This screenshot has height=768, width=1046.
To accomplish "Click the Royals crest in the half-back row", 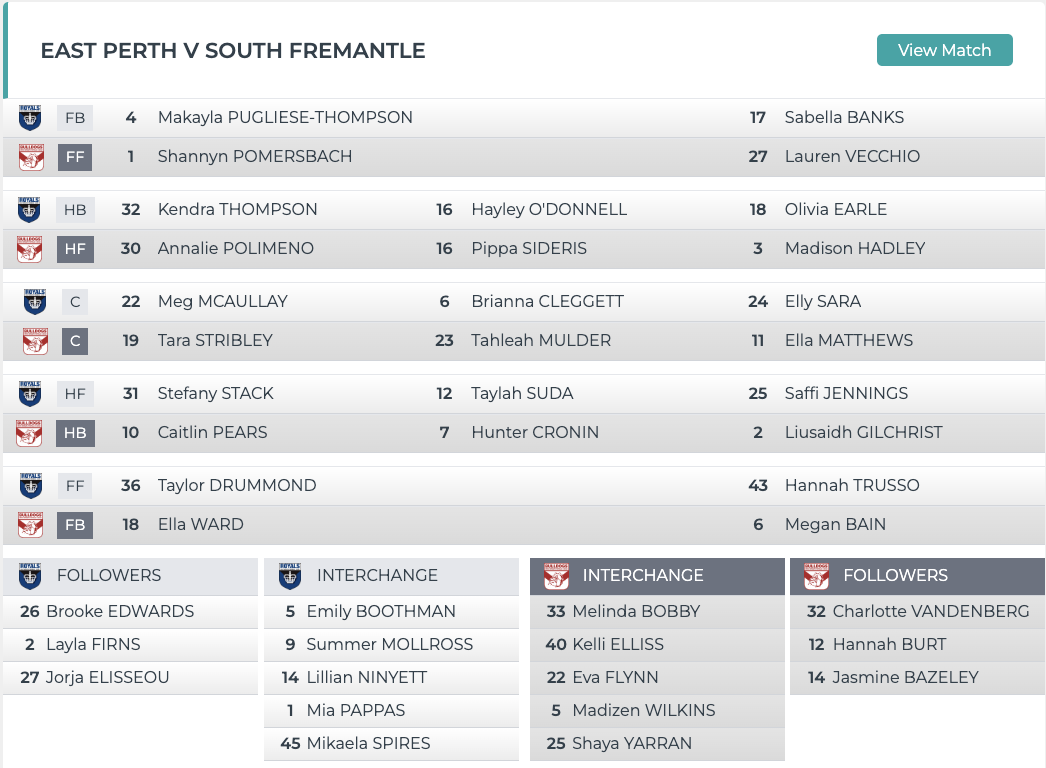I will coord(30,209).
